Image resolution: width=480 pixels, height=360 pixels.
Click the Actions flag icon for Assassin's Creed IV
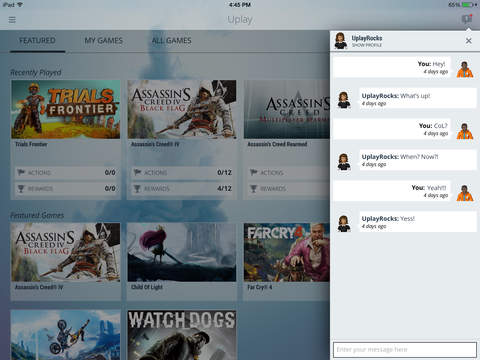point(137,172)
